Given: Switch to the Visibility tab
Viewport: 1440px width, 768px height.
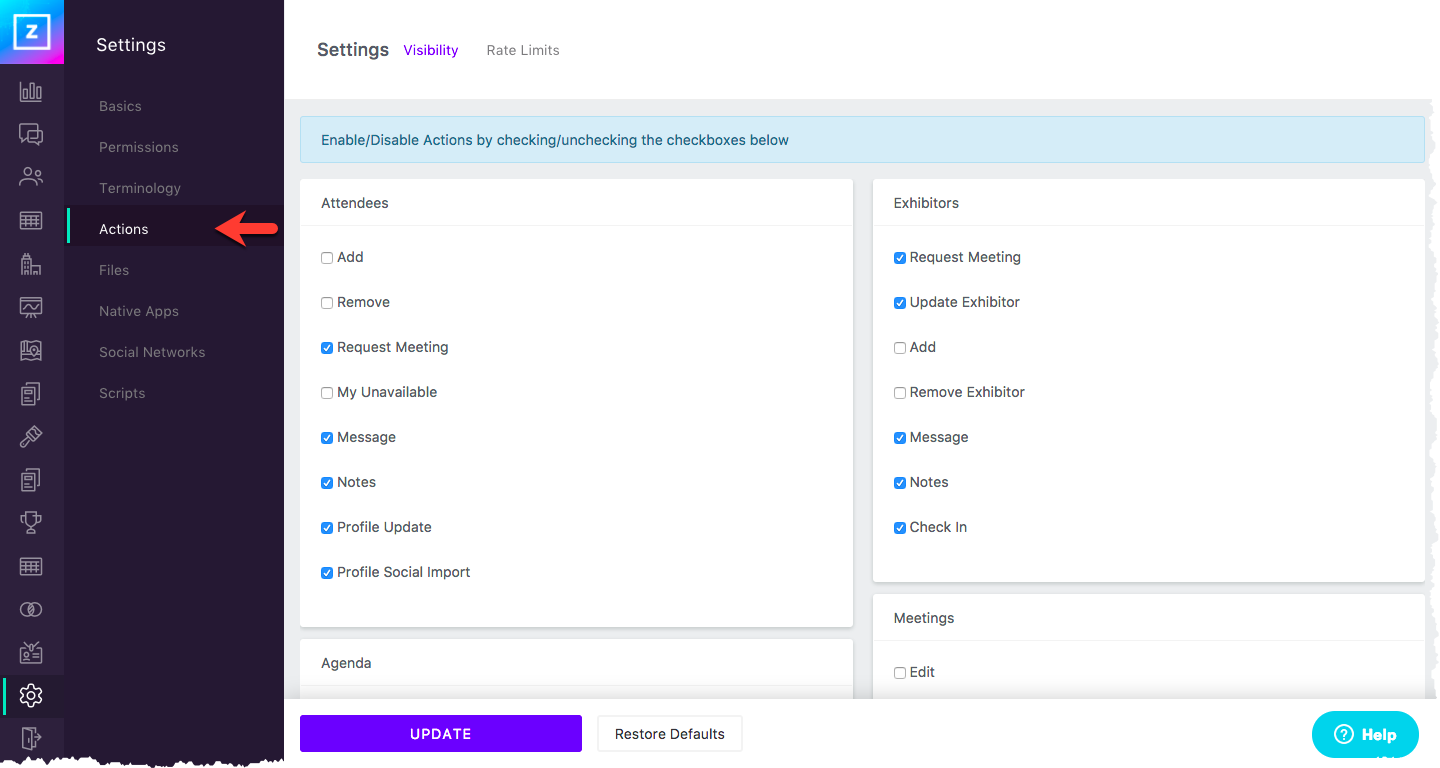Looking at the screenshot, I should pos(431,50).
